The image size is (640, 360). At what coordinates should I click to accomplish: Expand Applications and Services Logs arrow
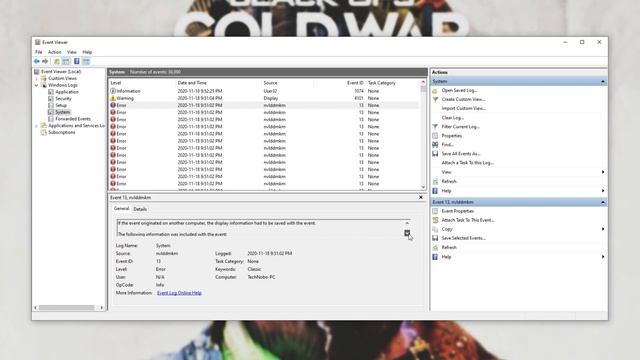36,126
